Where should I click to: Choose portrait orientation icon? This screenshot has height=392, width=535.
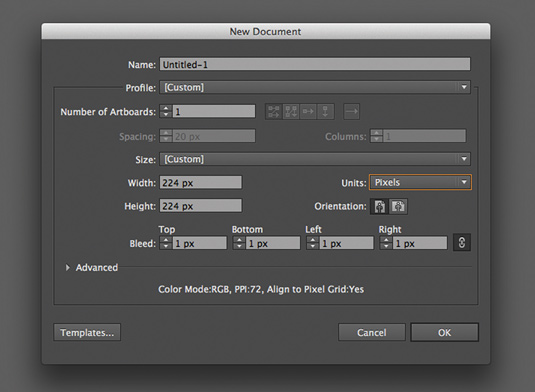(379, 206)
